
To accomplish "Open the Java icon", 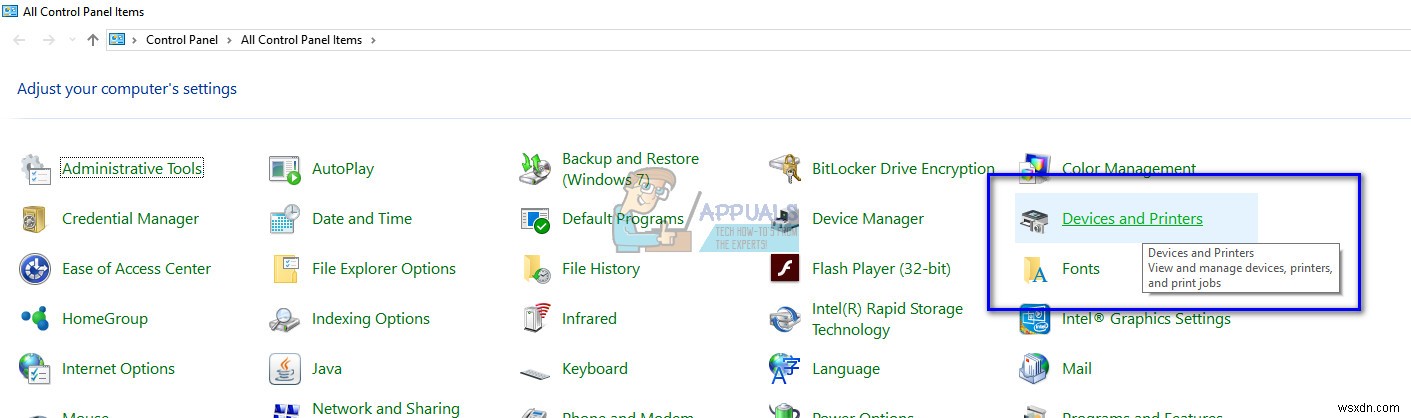I will pyautogui.click(x=285, y=369).
